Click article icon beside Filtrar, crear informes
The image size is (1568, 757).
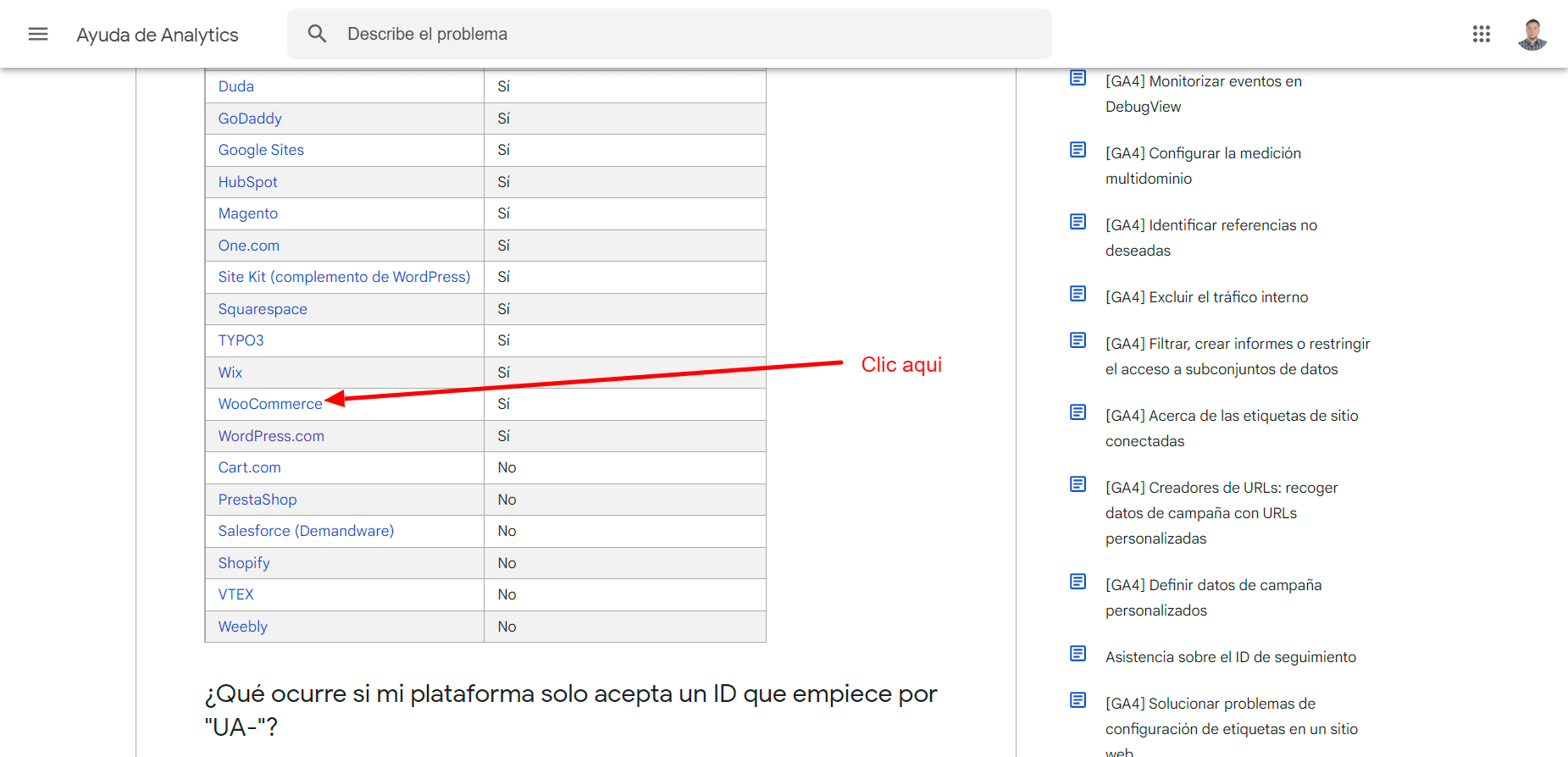coord(1078,340)
